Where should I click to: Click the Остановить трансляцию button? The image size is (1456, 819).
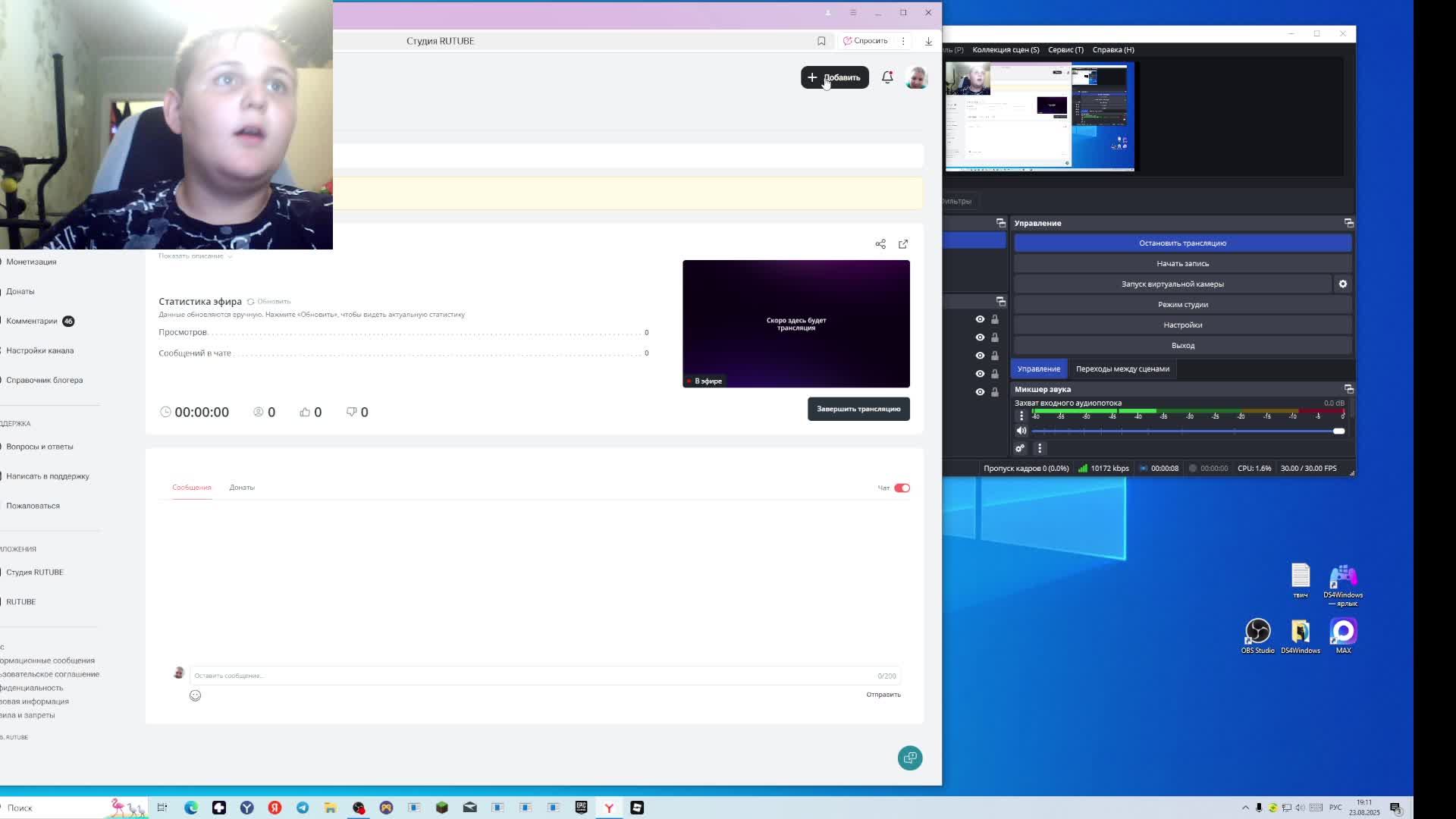(1182, 243)
